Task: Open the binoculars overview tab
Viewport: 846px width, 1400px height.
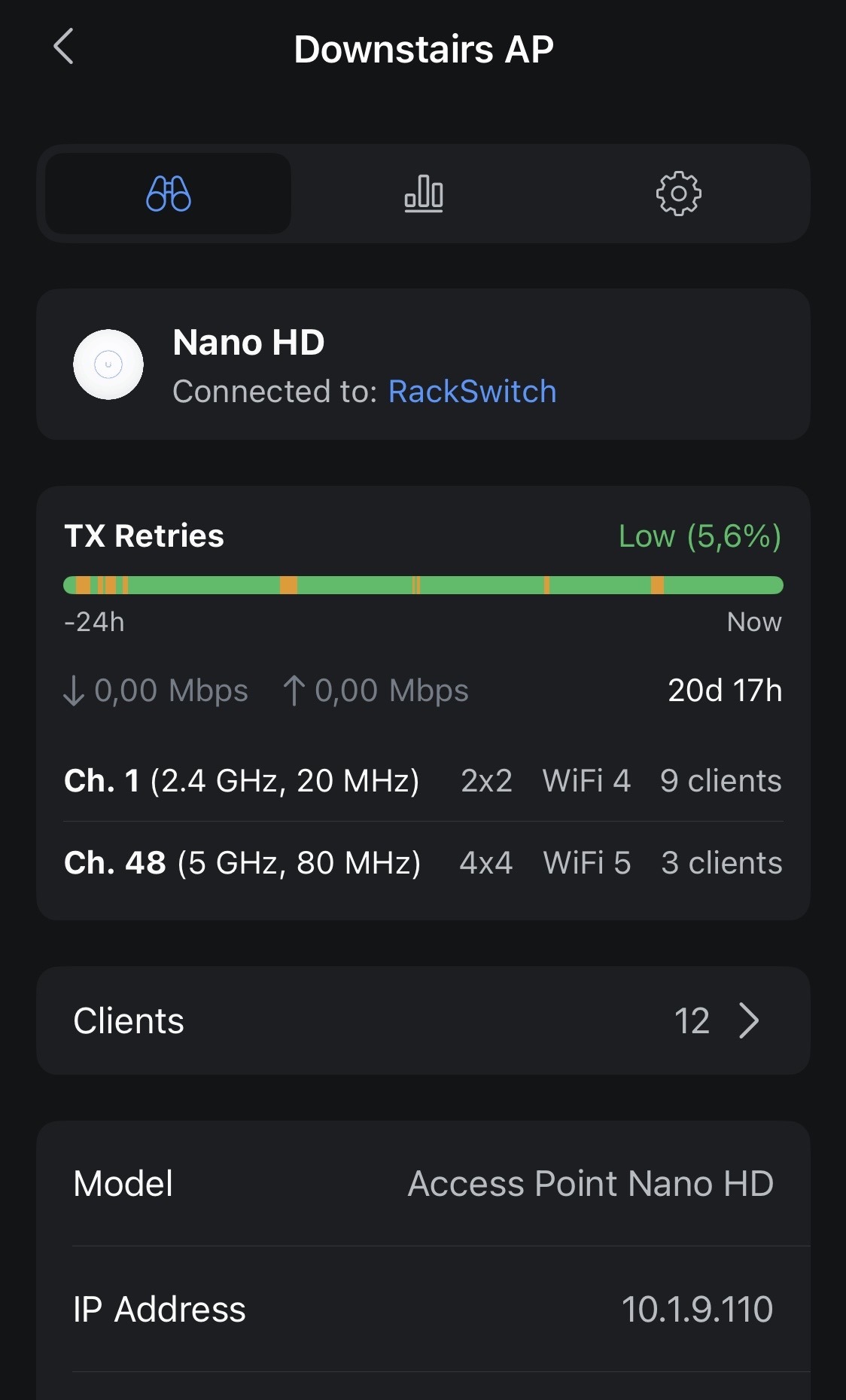Action: [169, 194]
